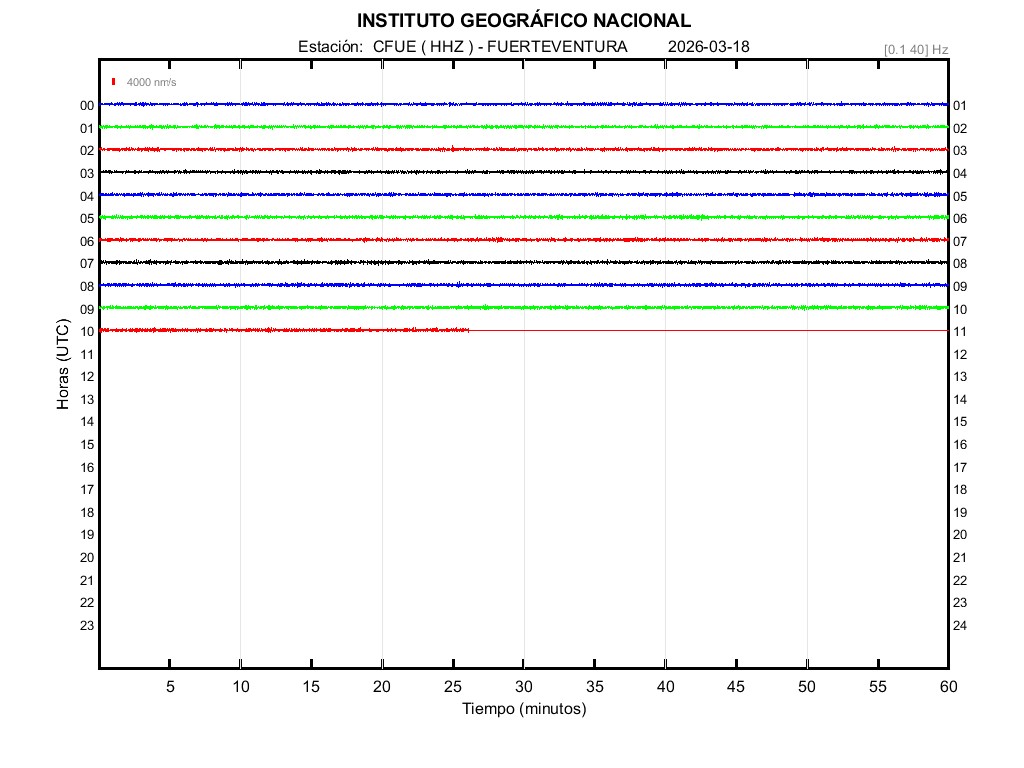Select the 5 minute tick label
This screenshot has height=768, width=1024.
coord(170,687)
